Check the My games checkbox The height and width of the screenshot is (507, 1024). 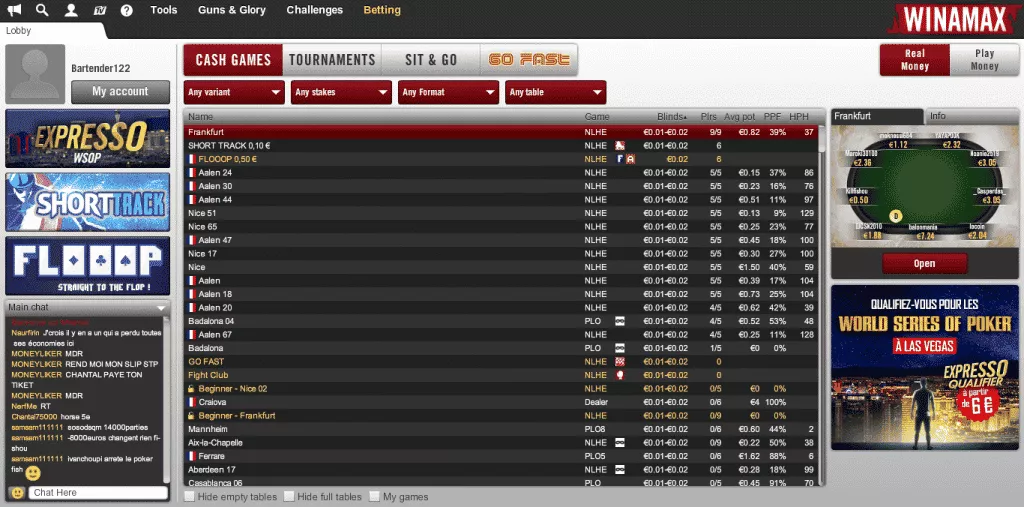tap(375, 496)
